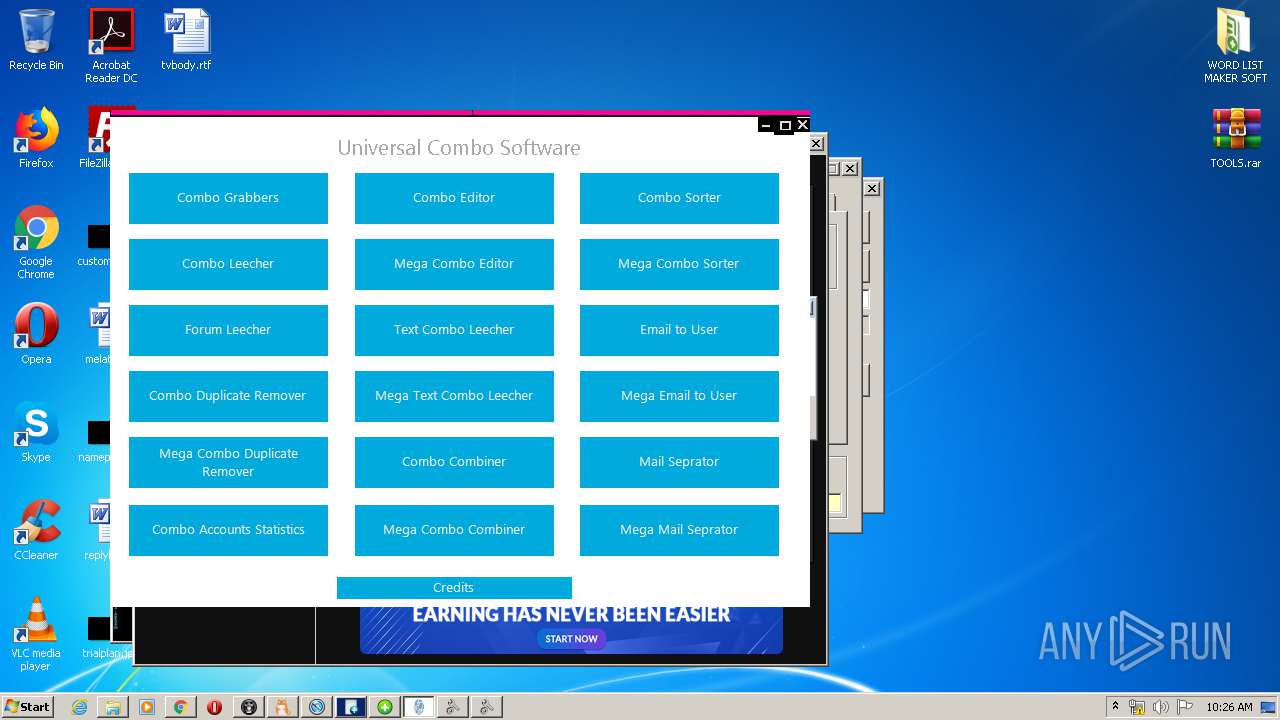
Task: Open Mega Combo Combiner
Action: [x=454, y=530]
